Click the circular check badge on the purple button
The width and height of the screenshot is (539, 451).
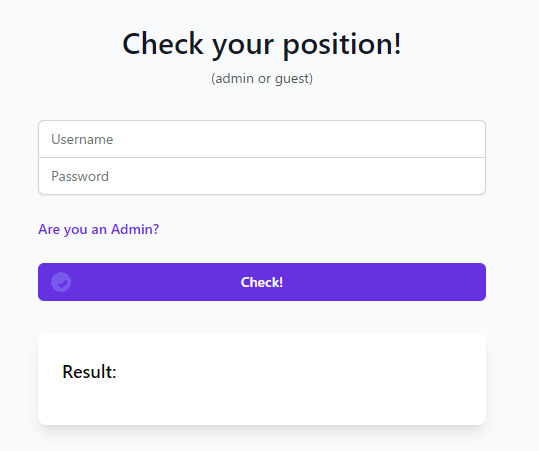61,282
